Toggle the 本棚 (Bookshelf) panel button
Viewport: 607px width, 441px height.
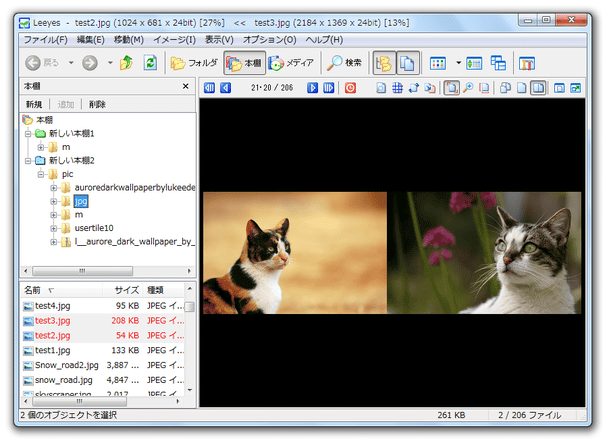pyautogui.click(x=244, y=63)
